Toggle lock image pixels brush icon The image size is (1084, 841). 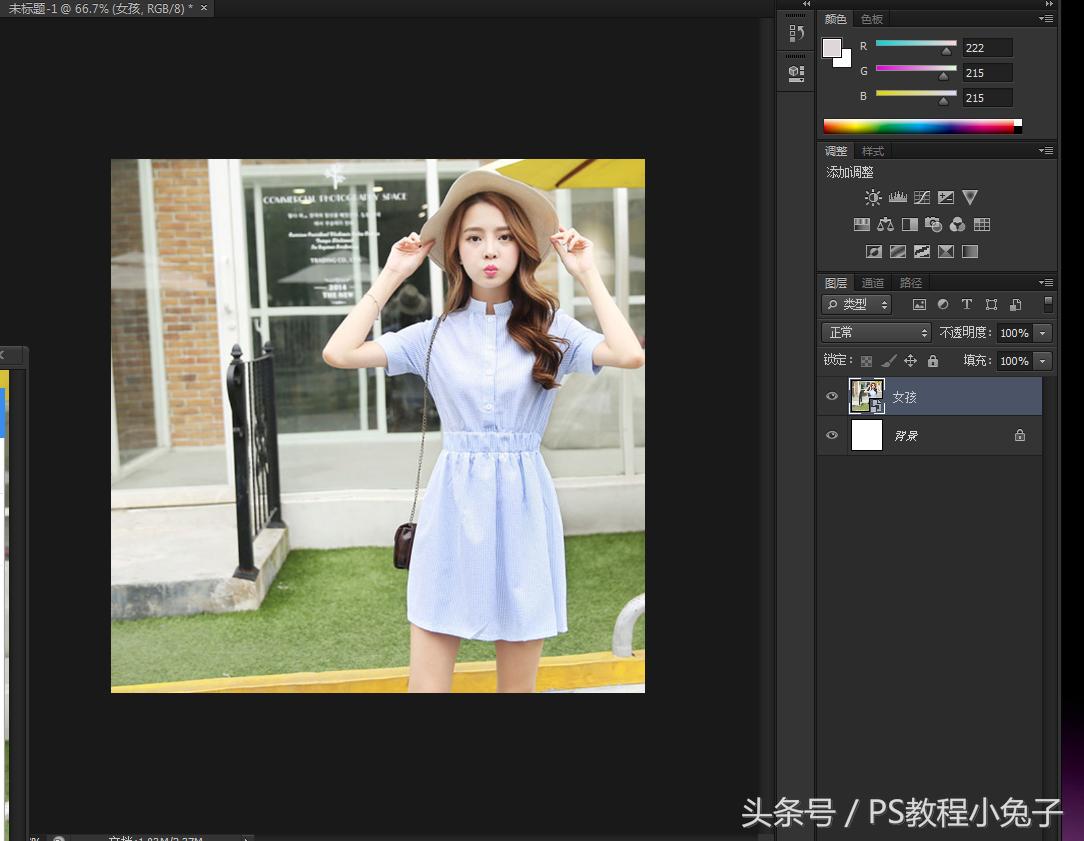889,361
